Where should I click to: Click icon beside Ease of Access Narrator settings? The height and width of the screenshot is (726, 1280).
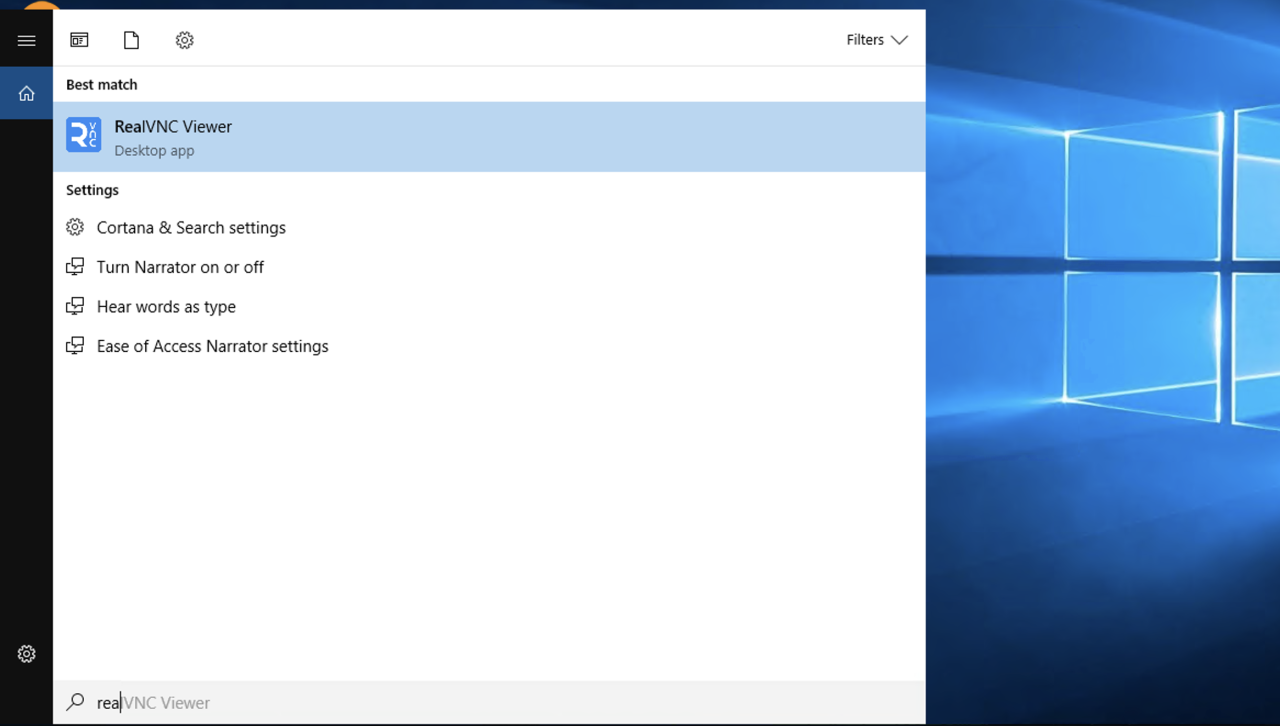point(75,346)
